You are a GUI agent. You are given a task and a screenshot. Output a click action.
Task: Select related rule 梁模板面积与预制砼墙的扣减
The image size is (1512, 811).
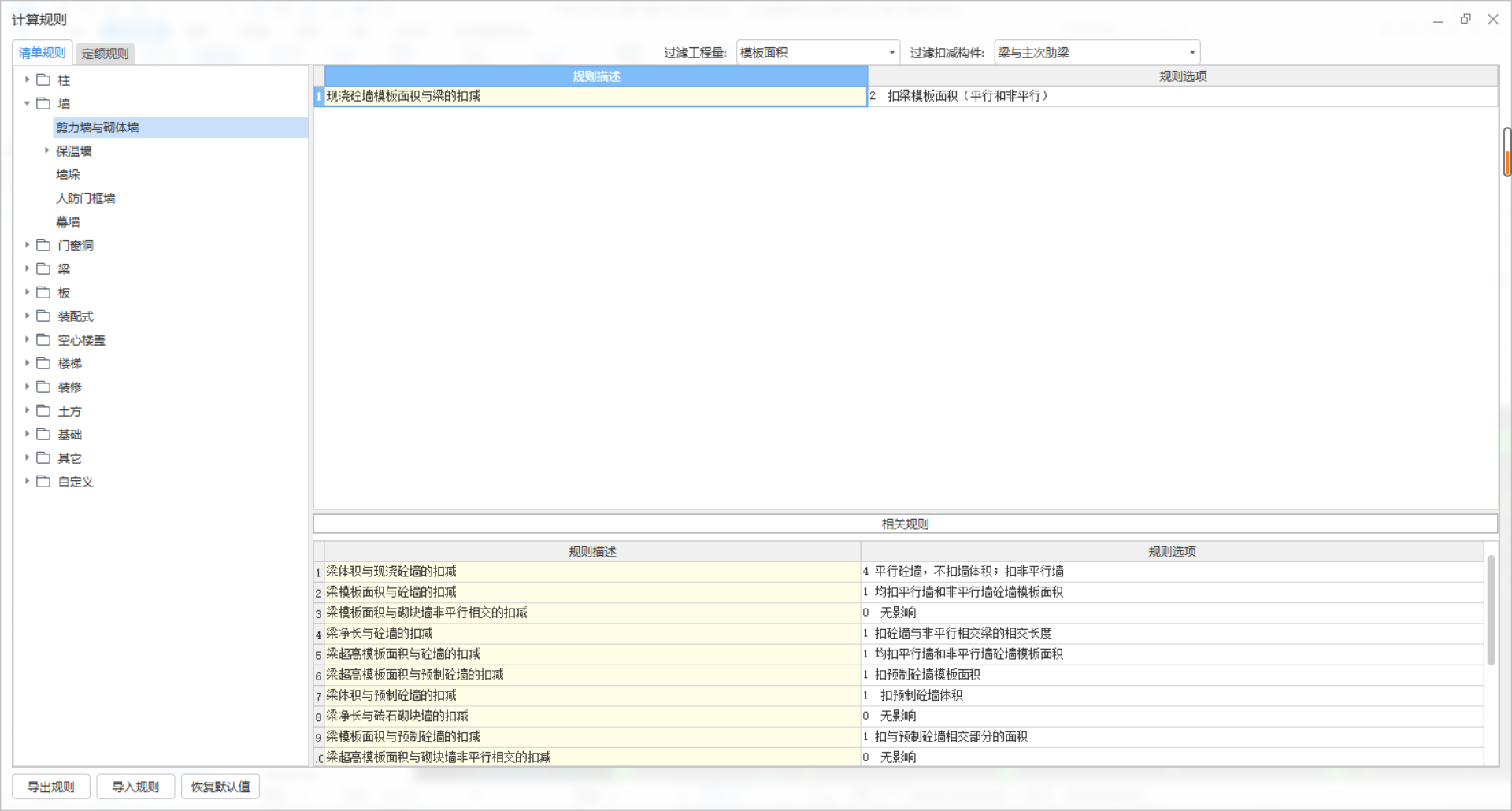tap(592, 737)
